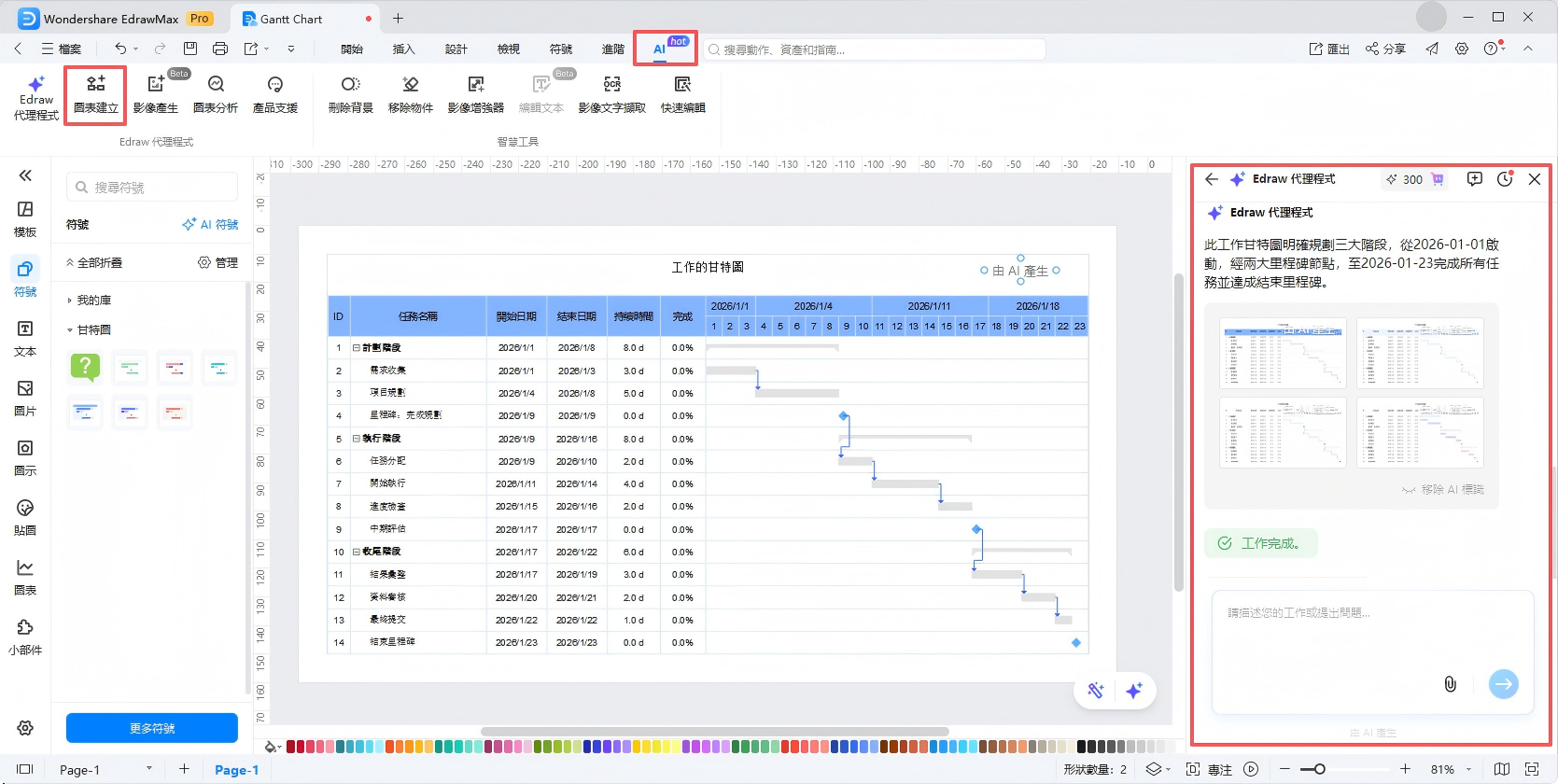Pick the black color swatch in palette
1558x784 pixels.
click(x=1082, y=747)
